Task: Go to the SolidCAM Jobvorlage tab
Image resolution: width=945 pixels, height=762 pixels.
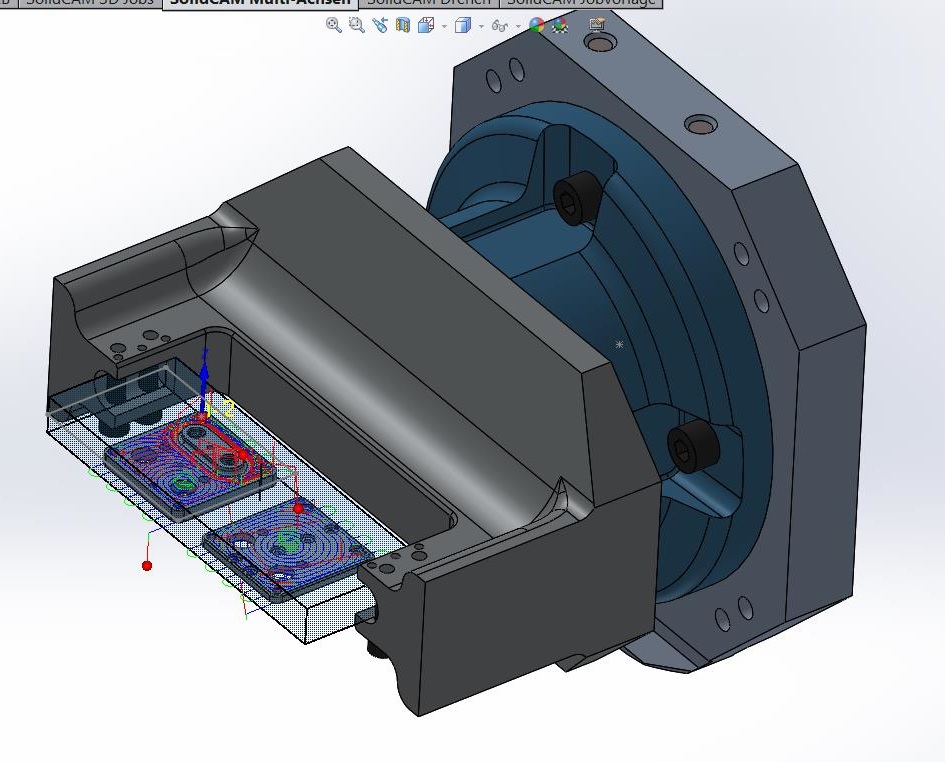Action: pyautogui.click(x=580, y=3)
